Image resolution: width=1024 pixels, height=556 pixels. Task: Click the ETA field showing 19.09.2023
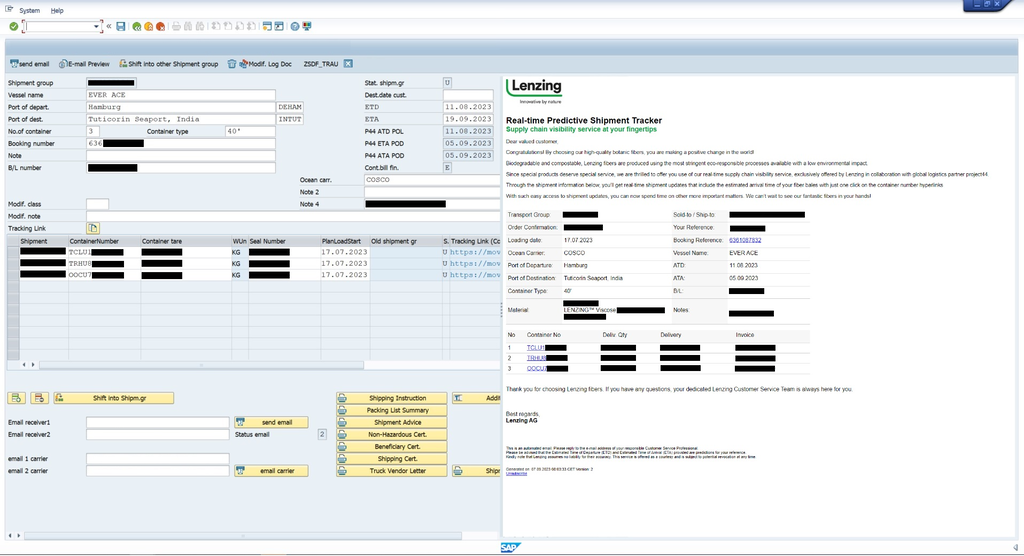pyautogui.click(x=468, y=119)
